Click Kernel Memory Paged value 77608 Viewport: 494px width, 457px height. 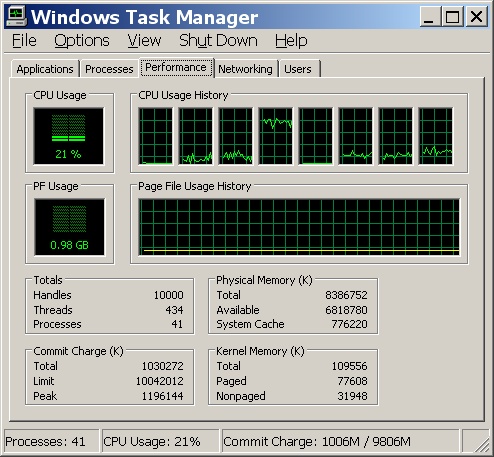click(352, 381)
